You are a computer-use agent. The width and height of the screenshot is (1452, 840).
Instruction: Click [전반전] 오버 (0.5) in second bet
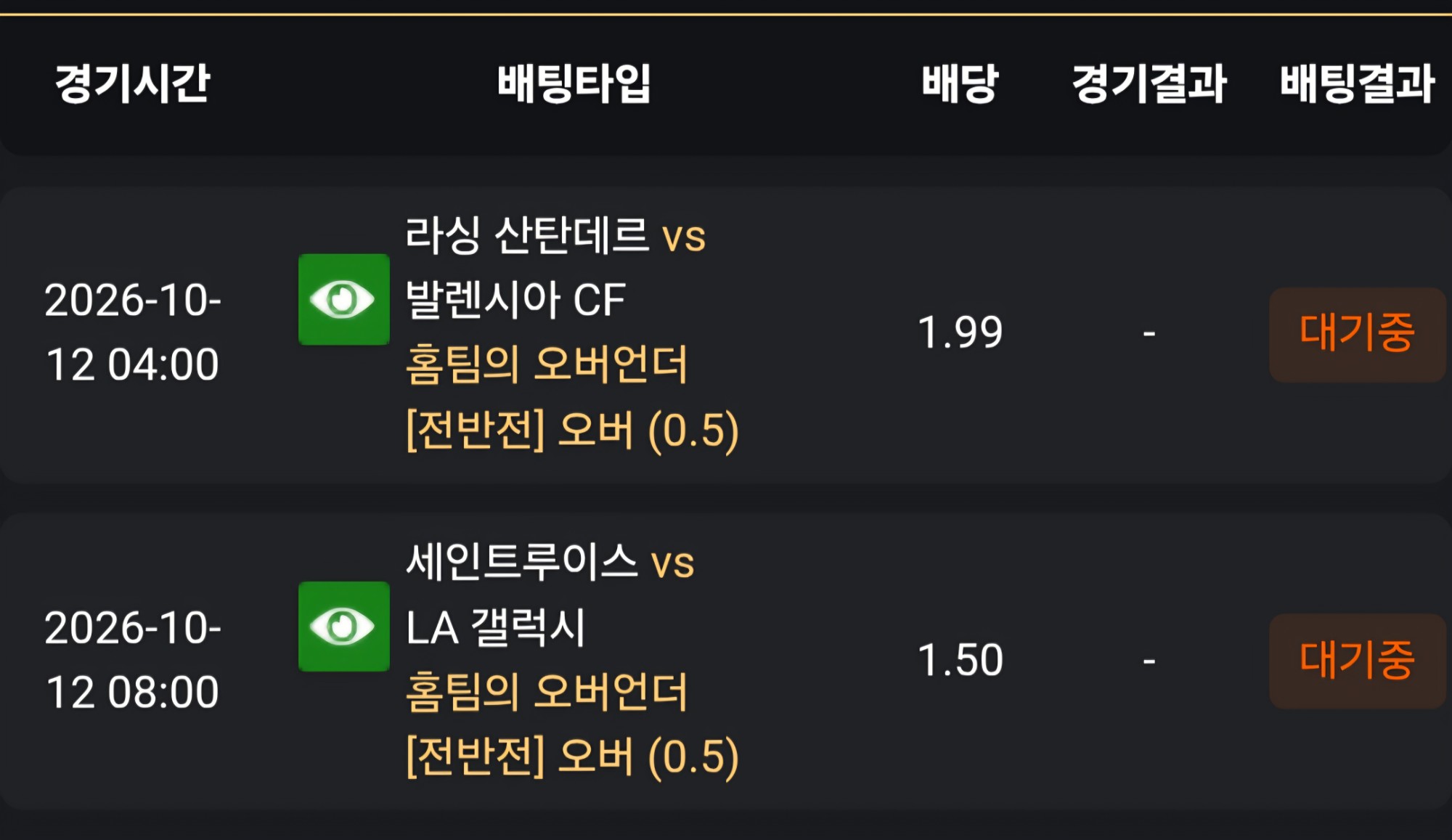(x=572, y=757)
